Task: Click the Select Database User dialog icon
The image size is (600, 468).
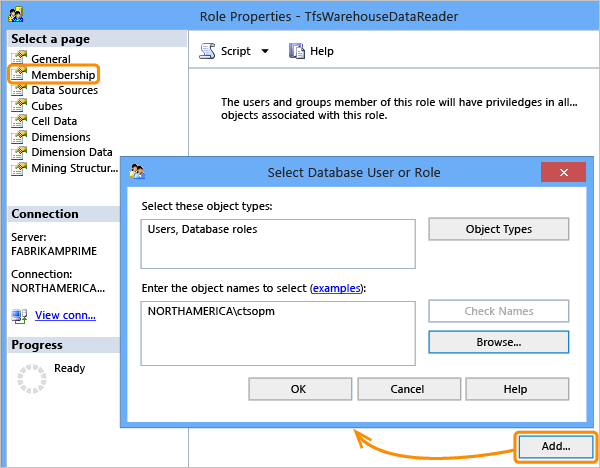Action: (137, 171)
